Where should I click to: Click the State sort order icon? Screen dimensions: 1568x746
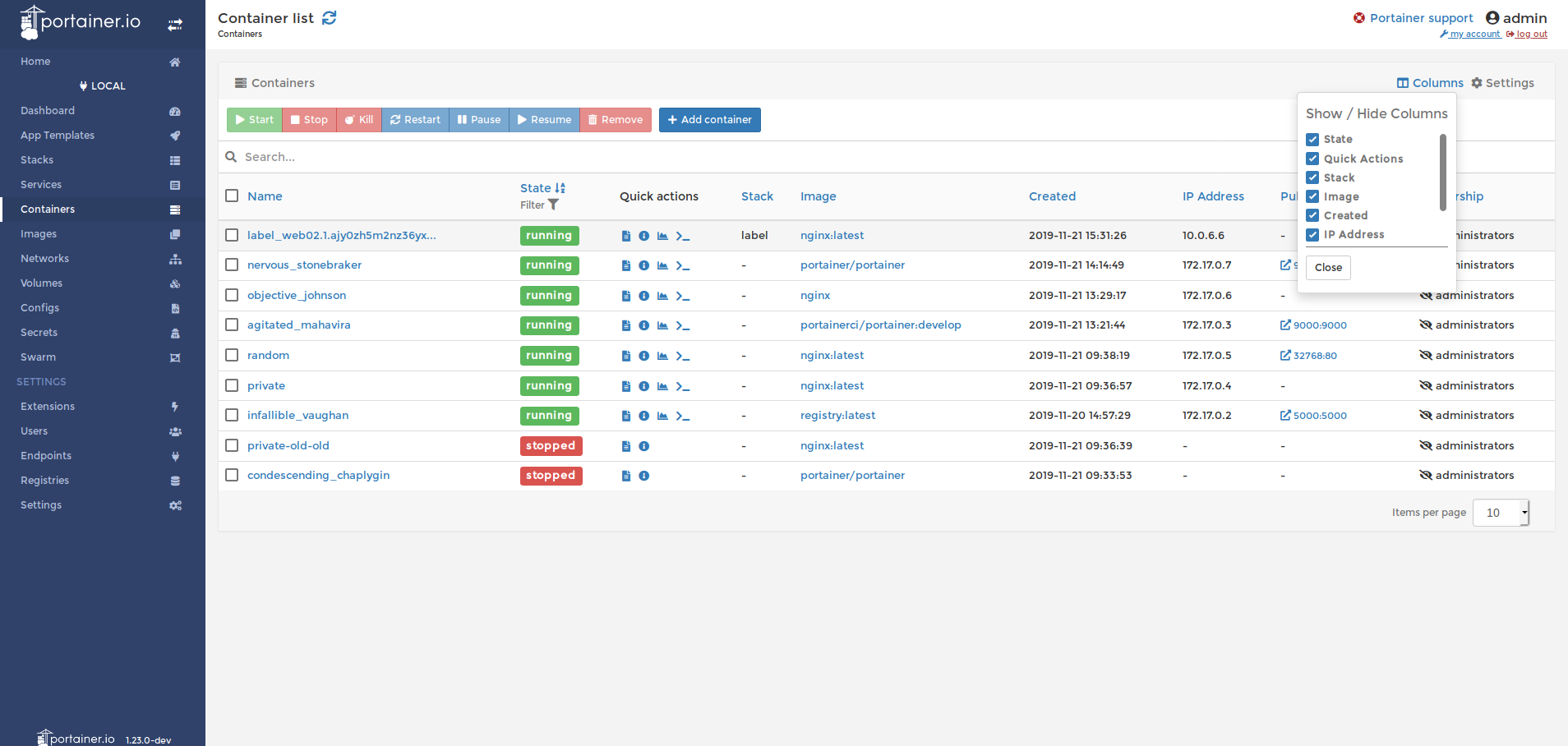560,188
